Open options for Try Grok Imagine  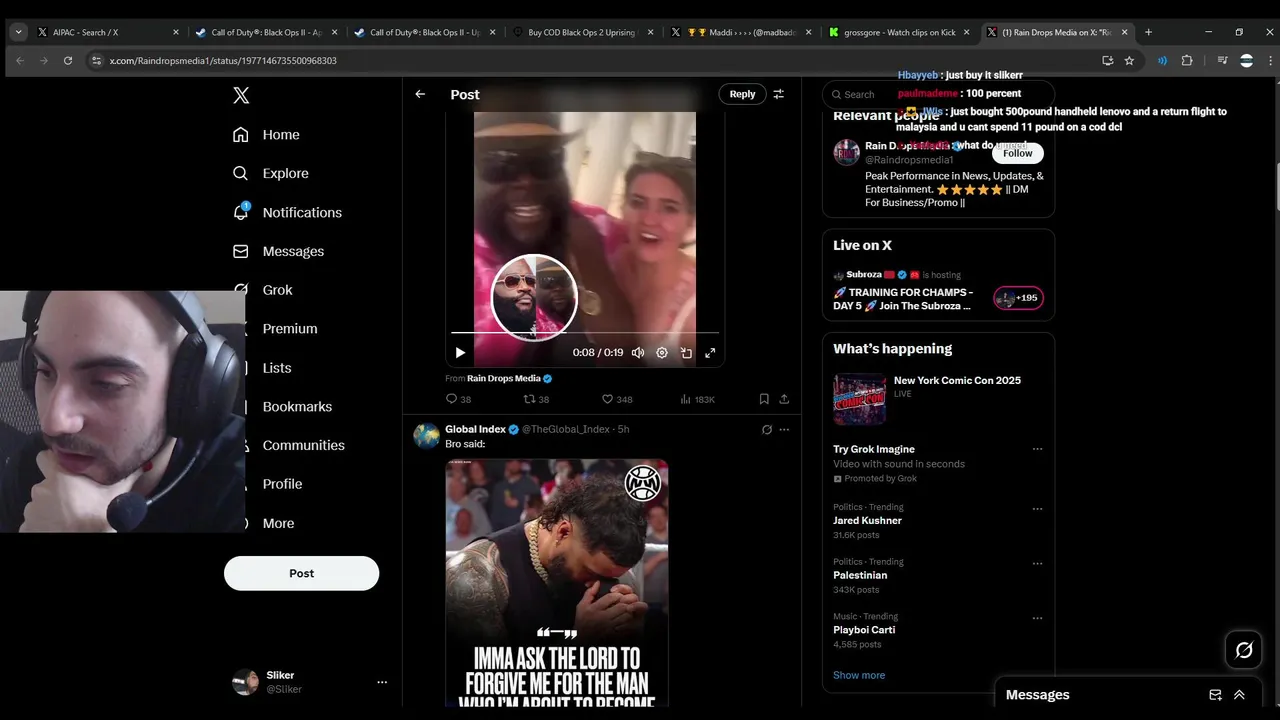[x=1037, y=449]
